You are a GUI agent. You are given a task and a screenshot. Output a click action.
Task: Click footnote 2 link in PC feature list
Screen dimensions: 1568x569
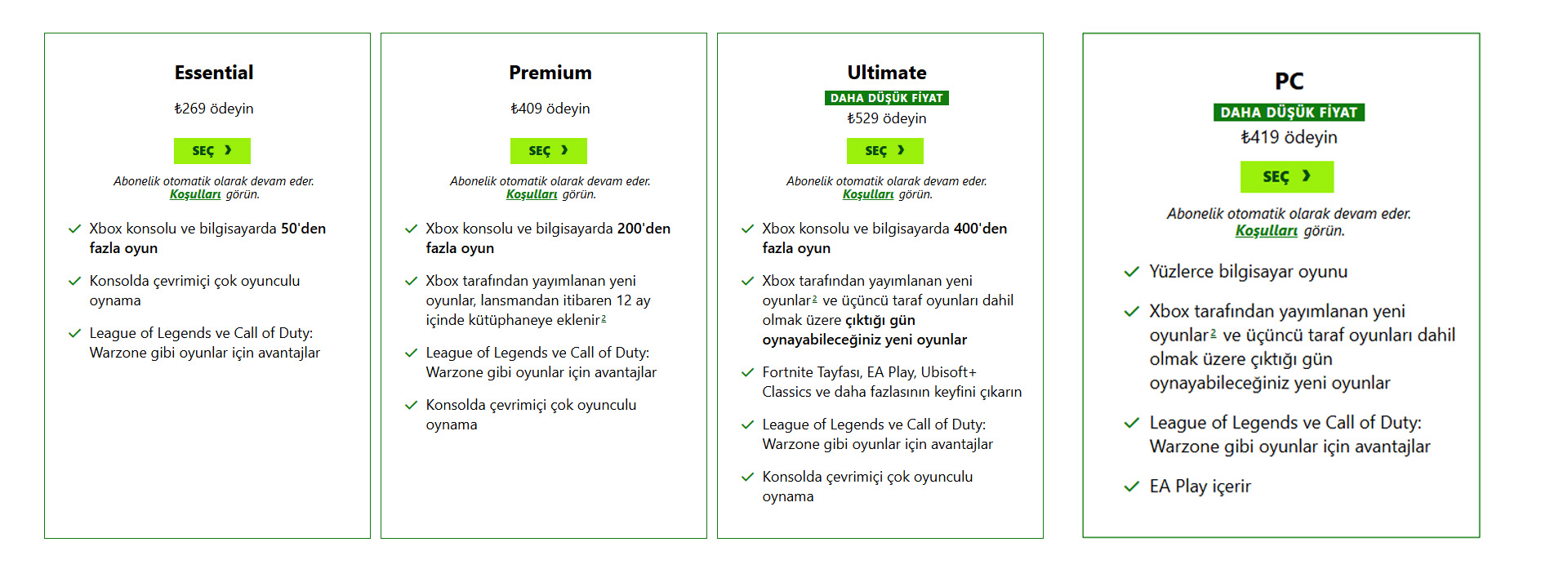(x=1214, y=333)
